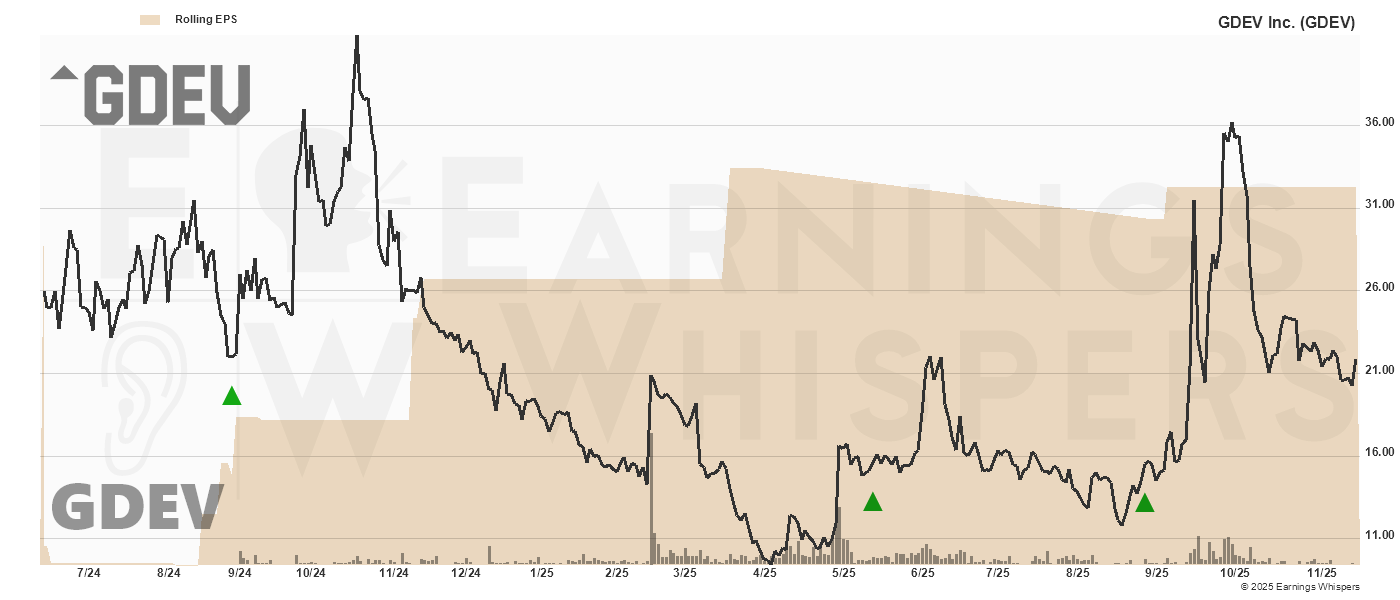Click the 1/25 date axis label

coord(542,573)
